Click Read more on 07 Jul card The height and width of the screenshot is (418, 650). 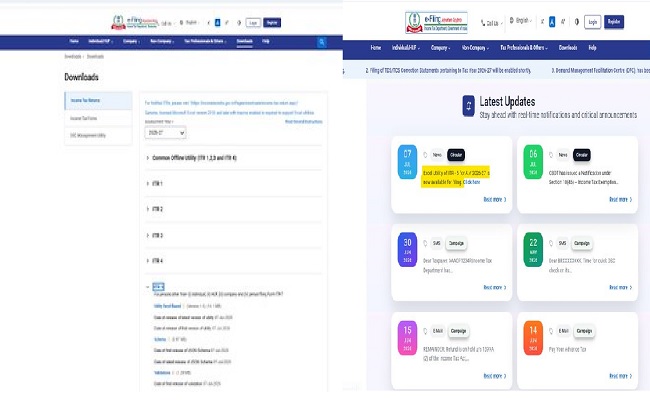495,199
